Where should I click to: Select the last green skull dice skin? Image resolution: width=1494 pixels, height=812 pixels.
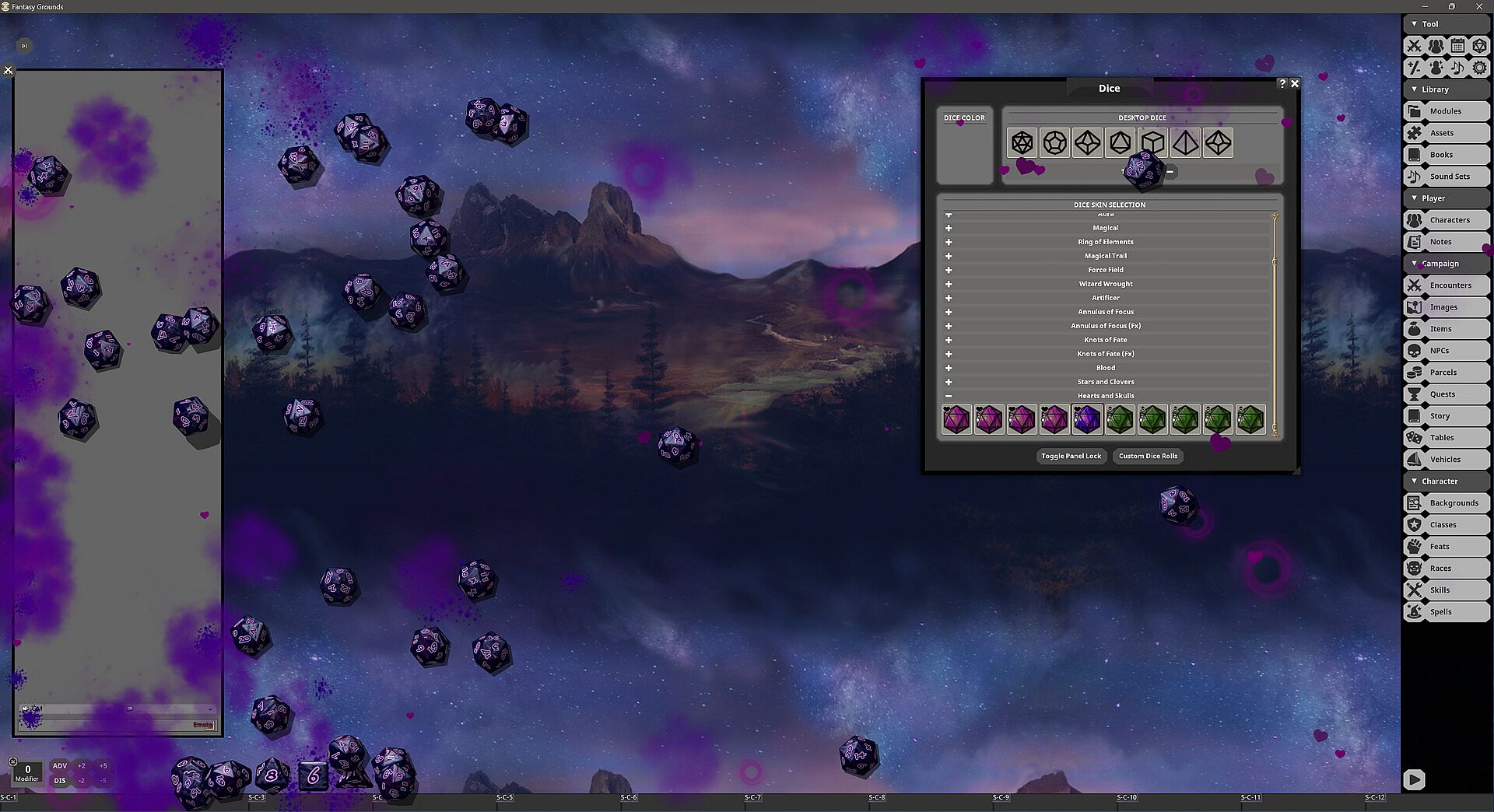pos(1250,419)
